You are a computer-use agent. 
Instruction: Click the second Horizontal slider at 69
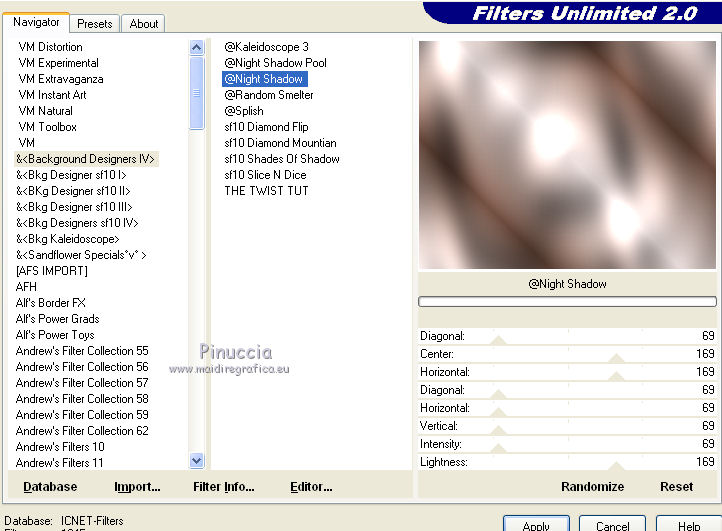tap(498, 413)
